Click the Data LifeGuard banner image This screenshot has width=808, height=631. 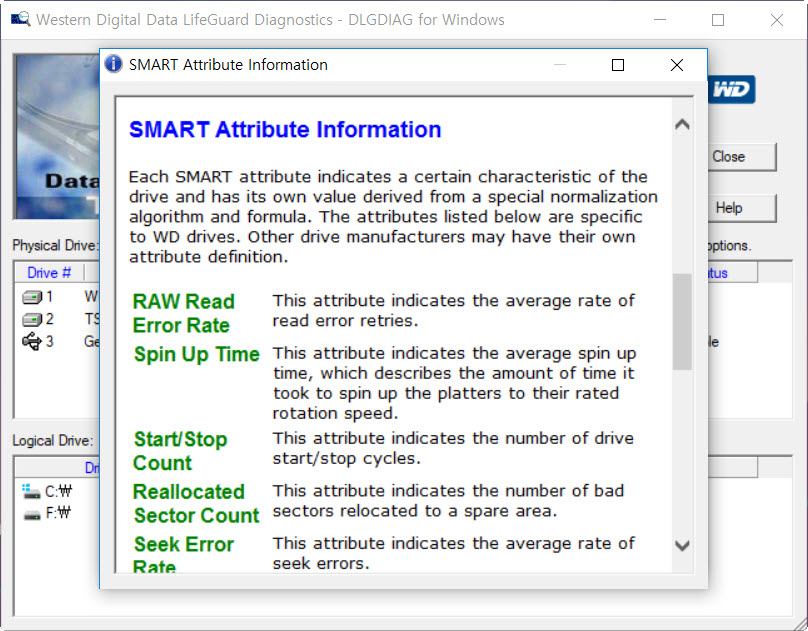[57, 137]
